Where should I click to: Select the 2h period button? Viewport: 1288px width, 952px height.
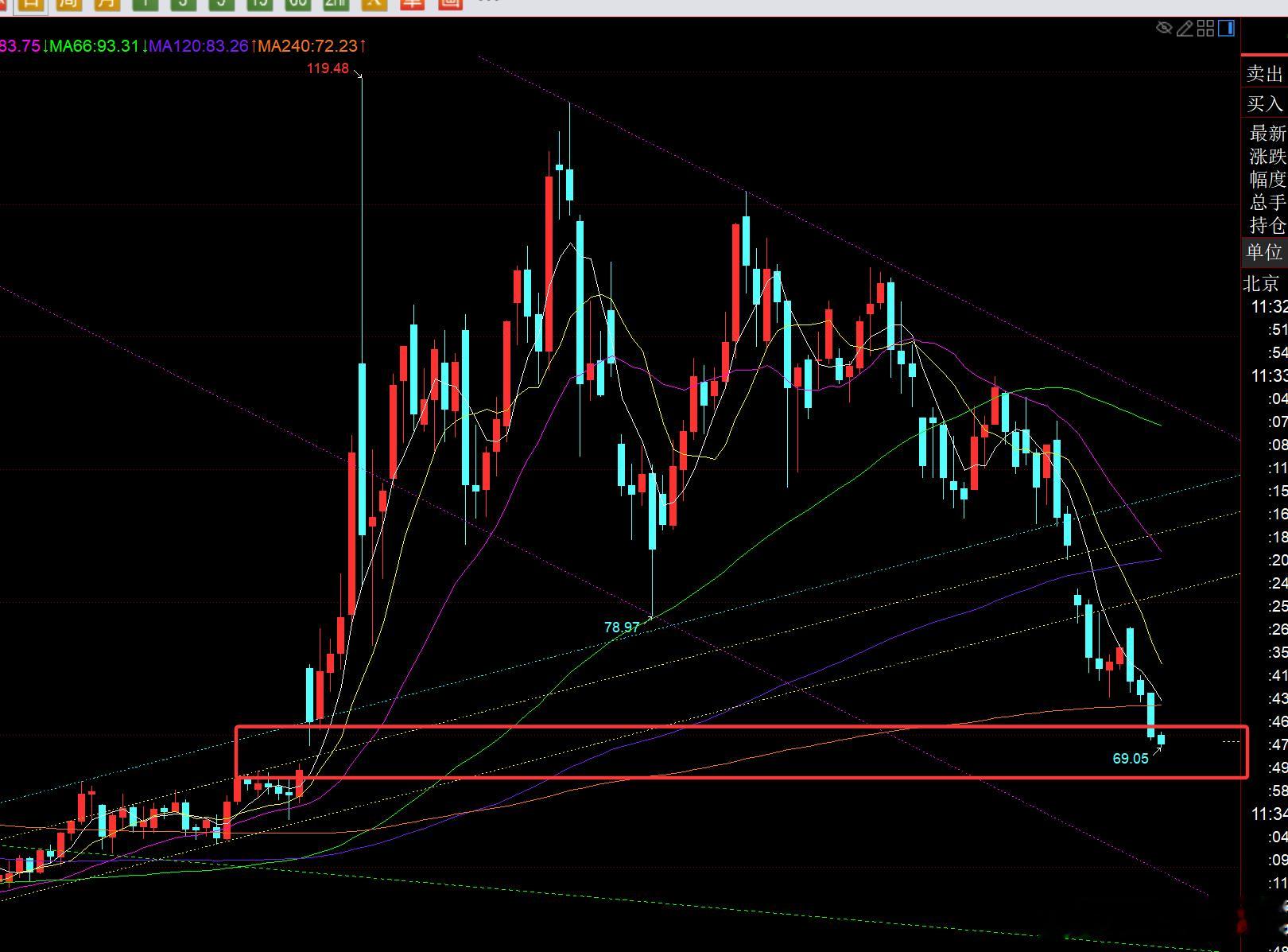336,4
